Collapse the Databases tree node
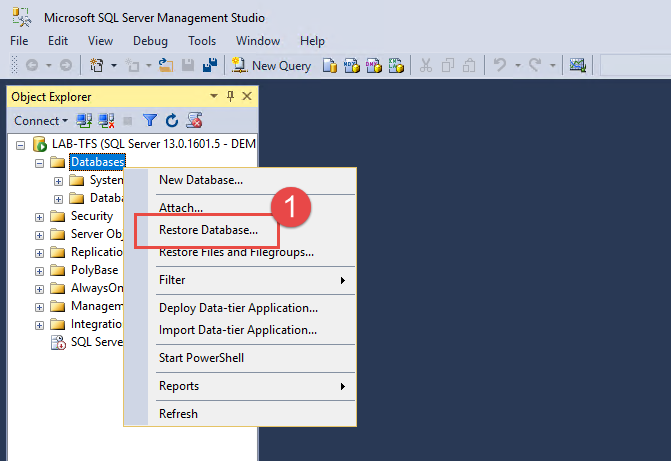The width and height of the screenshot is (671, 461). click(40, 162)
